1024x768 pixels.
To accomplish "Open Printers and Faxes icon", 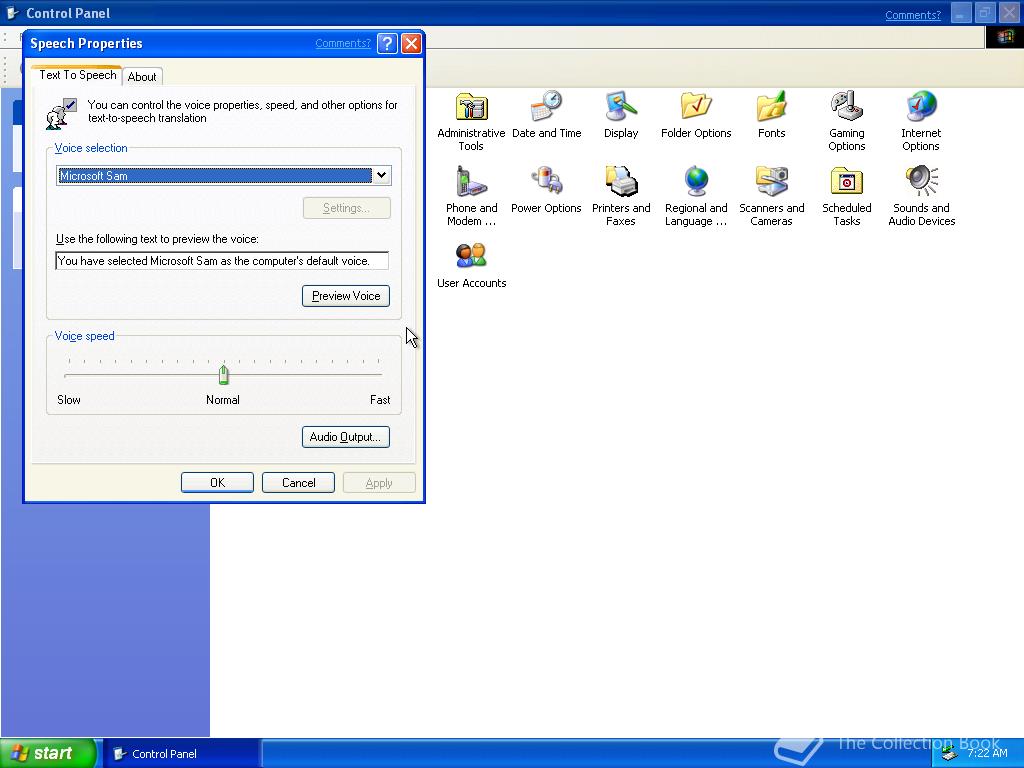I will point(620,196).
